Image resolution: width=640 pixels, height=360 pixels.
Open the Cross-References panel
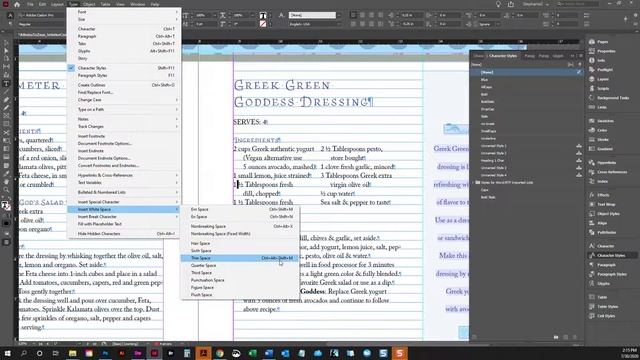607,172
